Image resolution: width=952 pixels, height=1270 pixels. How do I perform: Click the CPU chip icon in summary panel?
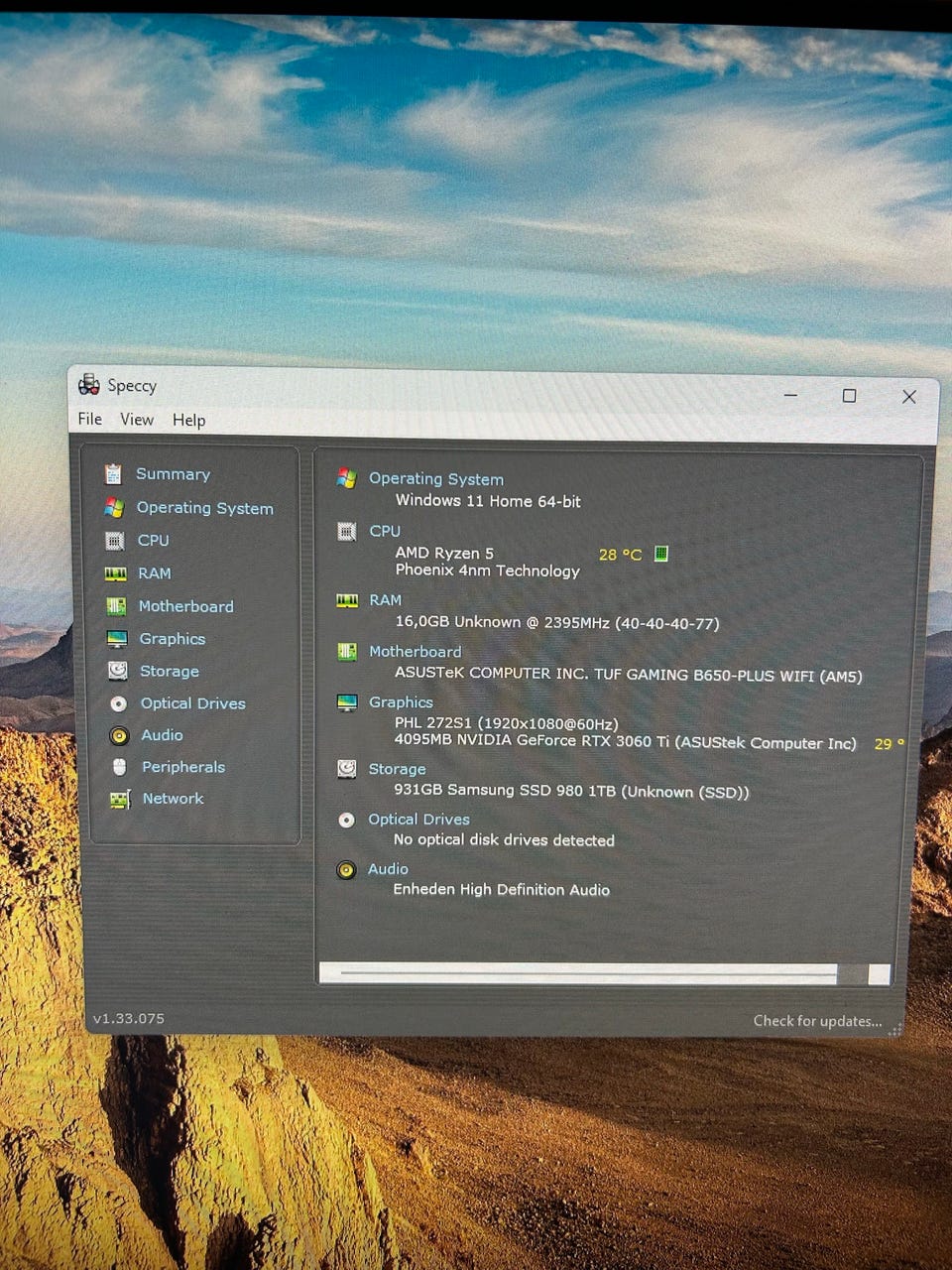click(x=346, y=532)
